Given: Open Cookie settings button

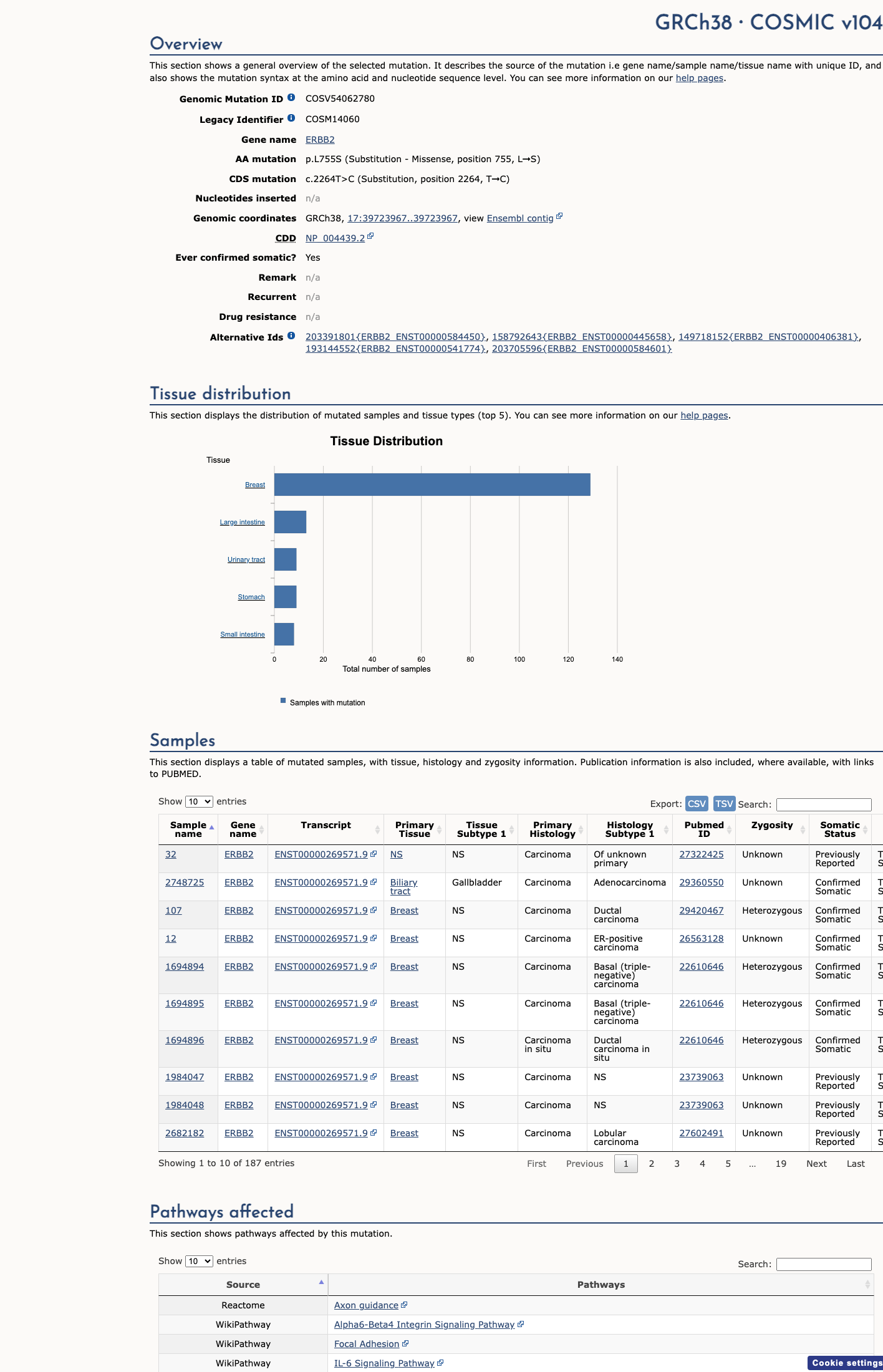Looking at the screenshot, I should [846, 1363].
